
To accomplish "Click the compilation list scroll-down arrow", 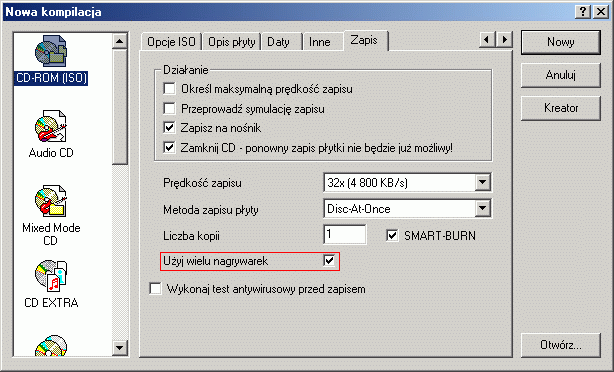I will [119, 347].
